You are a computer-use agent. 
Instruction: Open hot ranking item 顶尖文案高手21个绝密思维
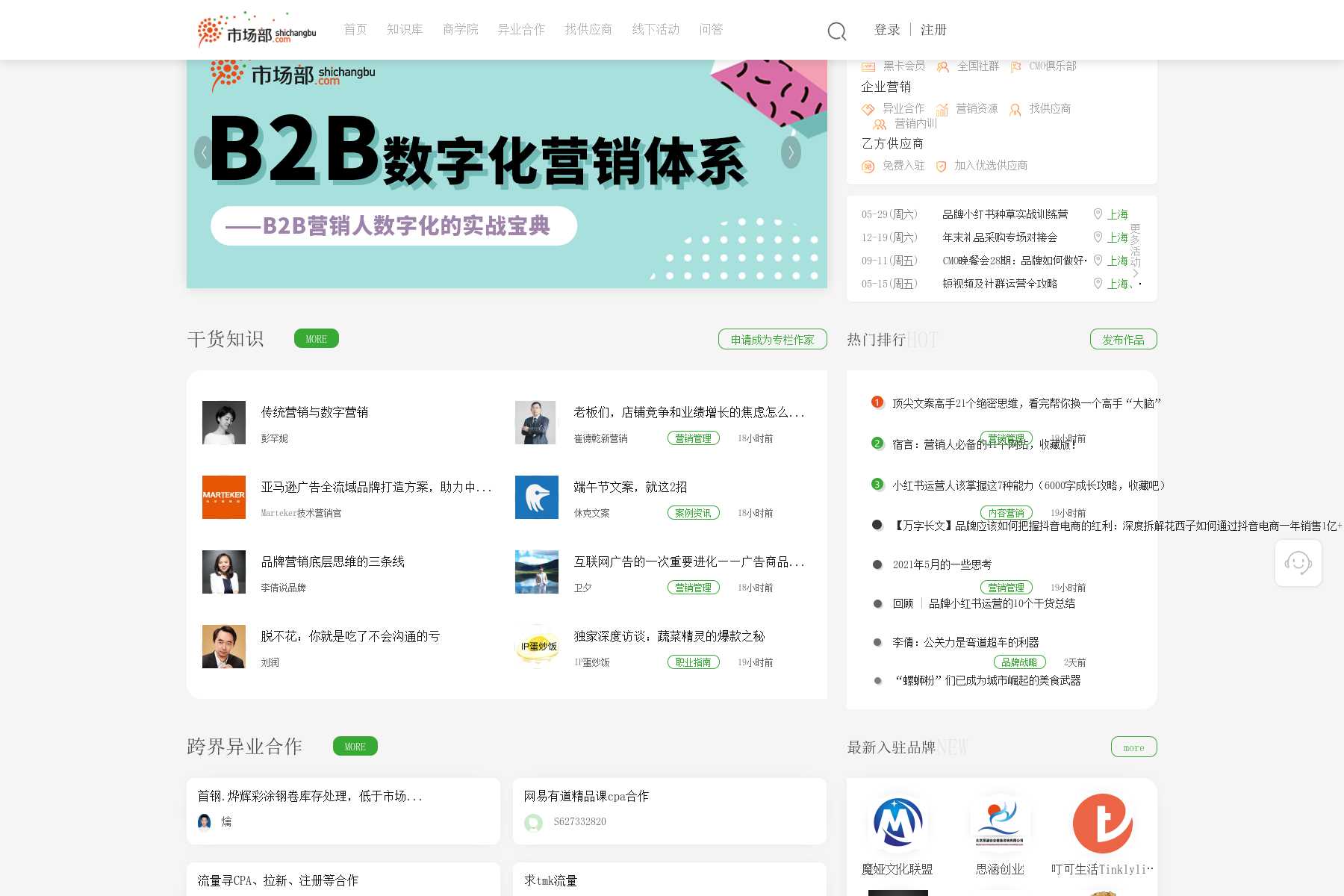pyautogui.click(x=1027, y=403)
